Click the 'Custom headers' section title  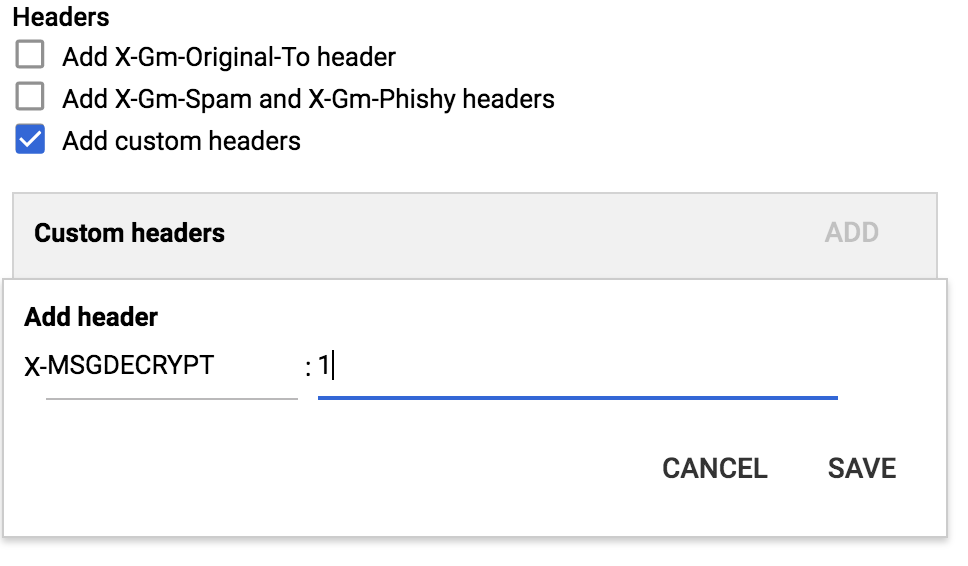point(129,233)
